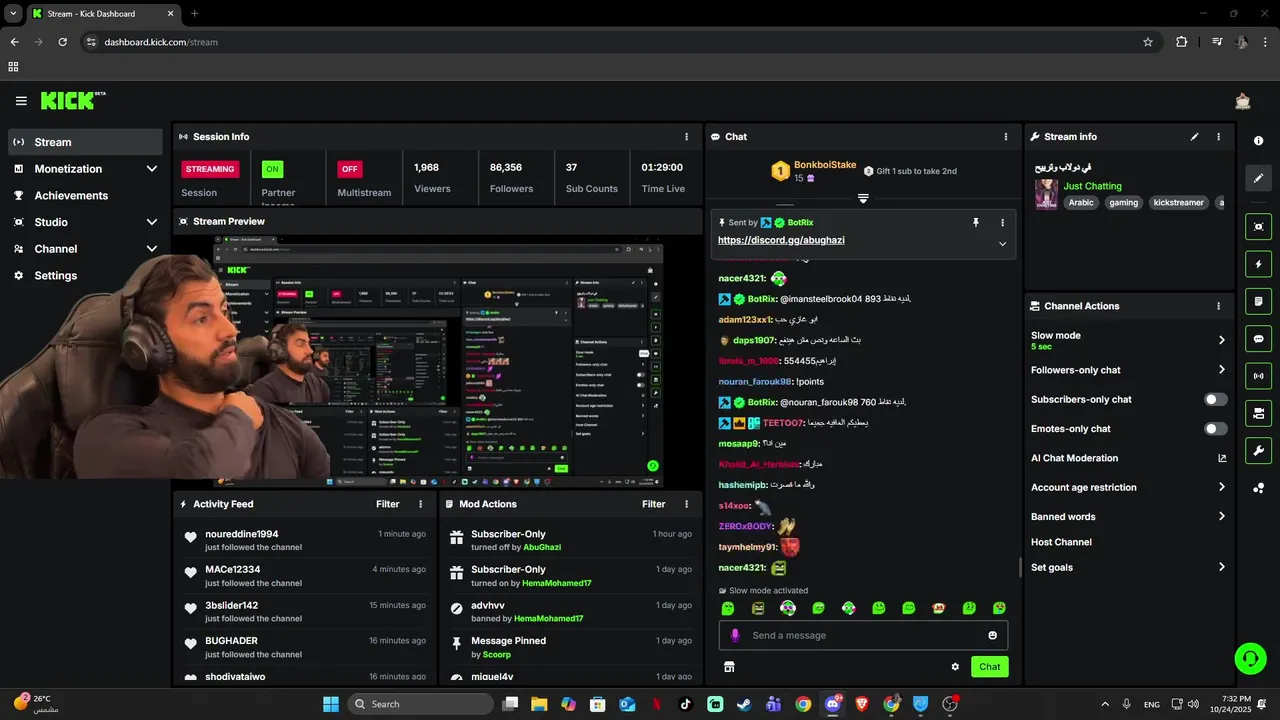Click the green Chat send button
The height and width of the screenshot is (720, 1280).
[989, 667]
